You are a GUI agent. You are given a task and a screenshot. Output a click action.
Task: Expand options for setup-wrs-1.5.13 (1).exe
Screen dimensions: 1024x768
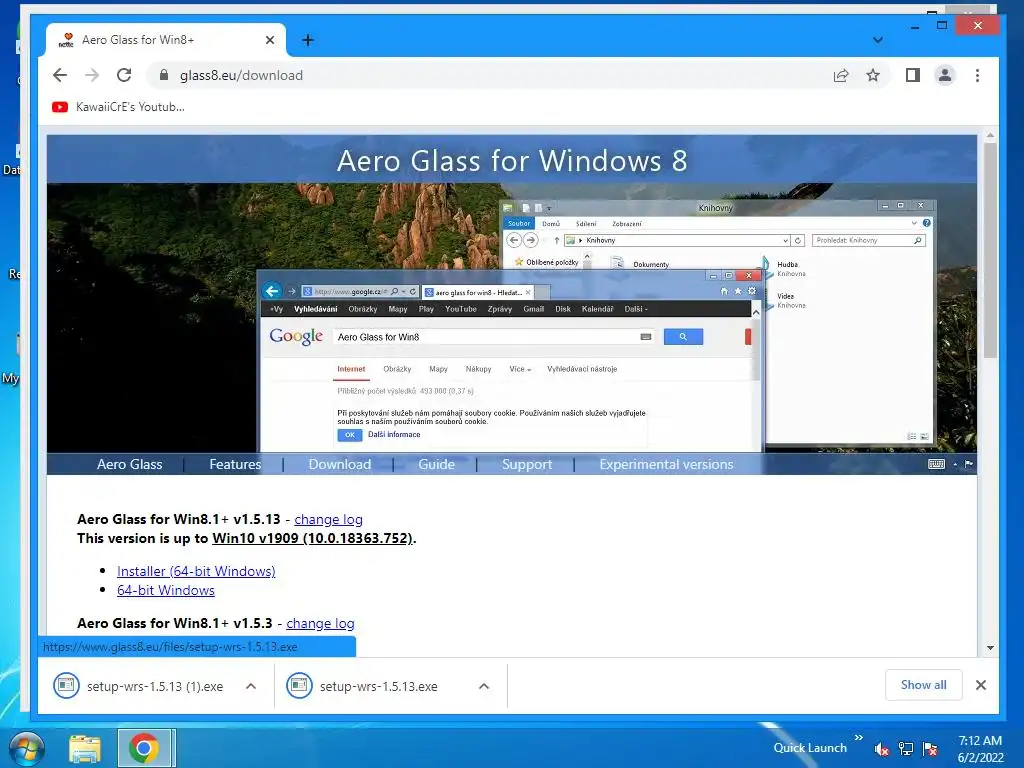(x=251, y=686)
